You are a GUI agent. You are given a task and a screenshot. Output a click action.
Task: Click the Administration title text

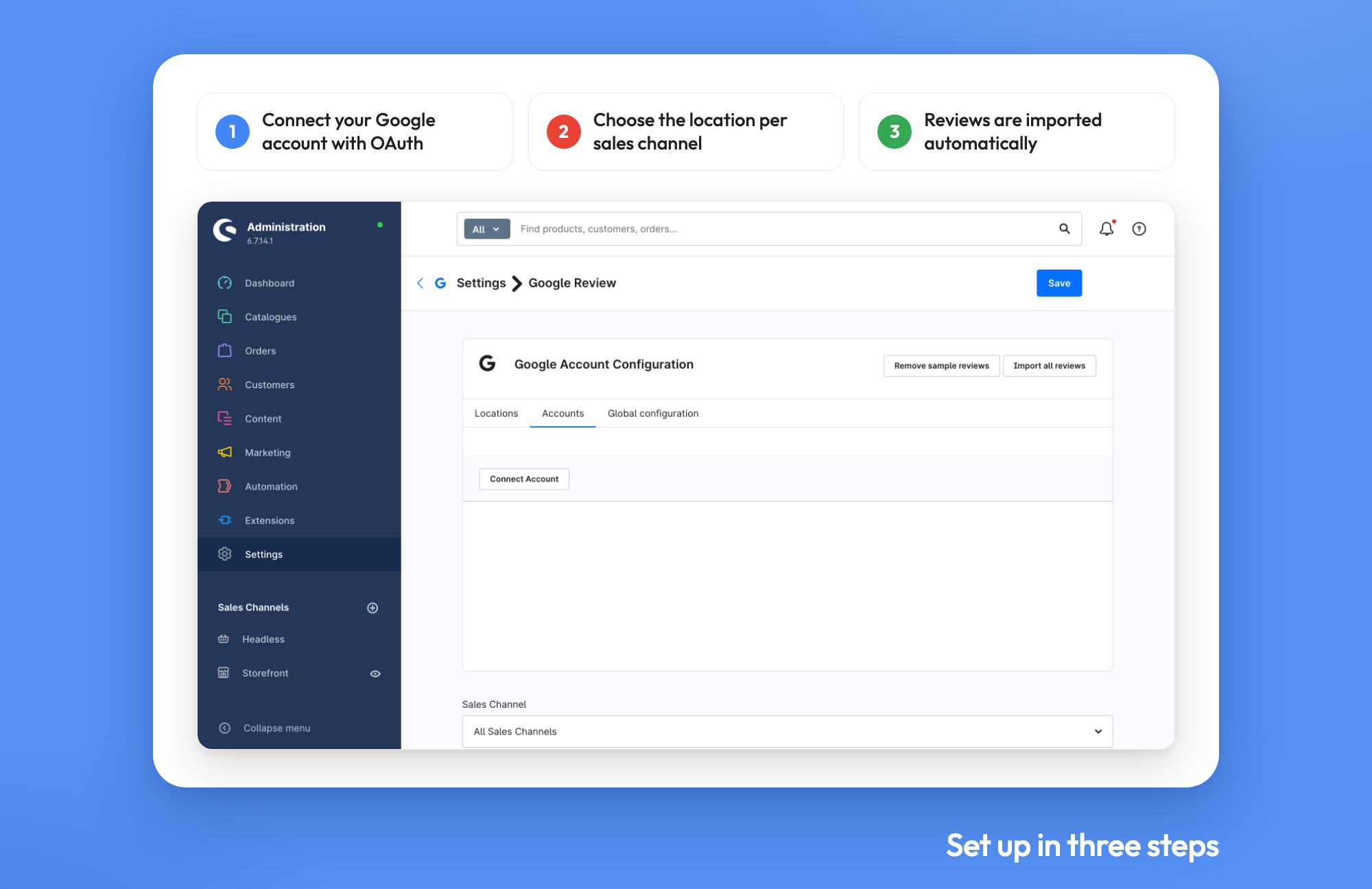click(x=287, y=227)
